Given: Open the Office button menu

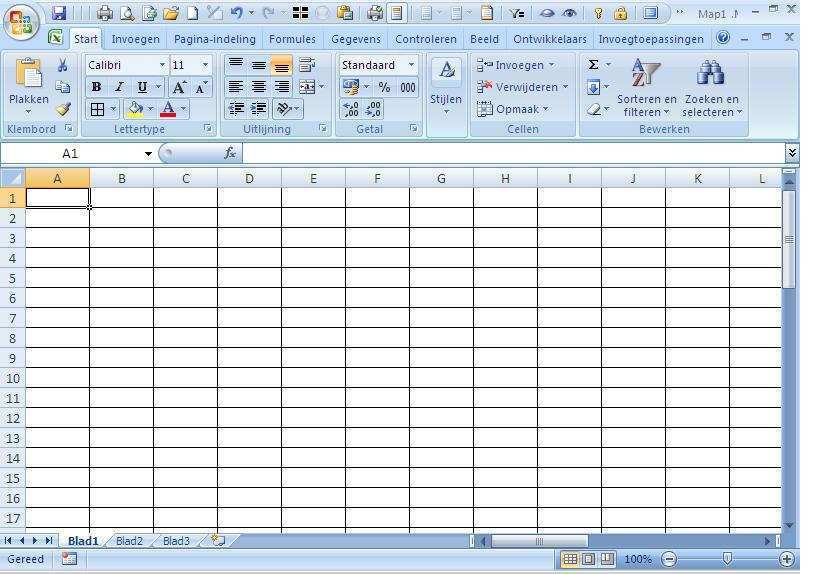Looking at the screenshot, I should [x=21, y=22].
